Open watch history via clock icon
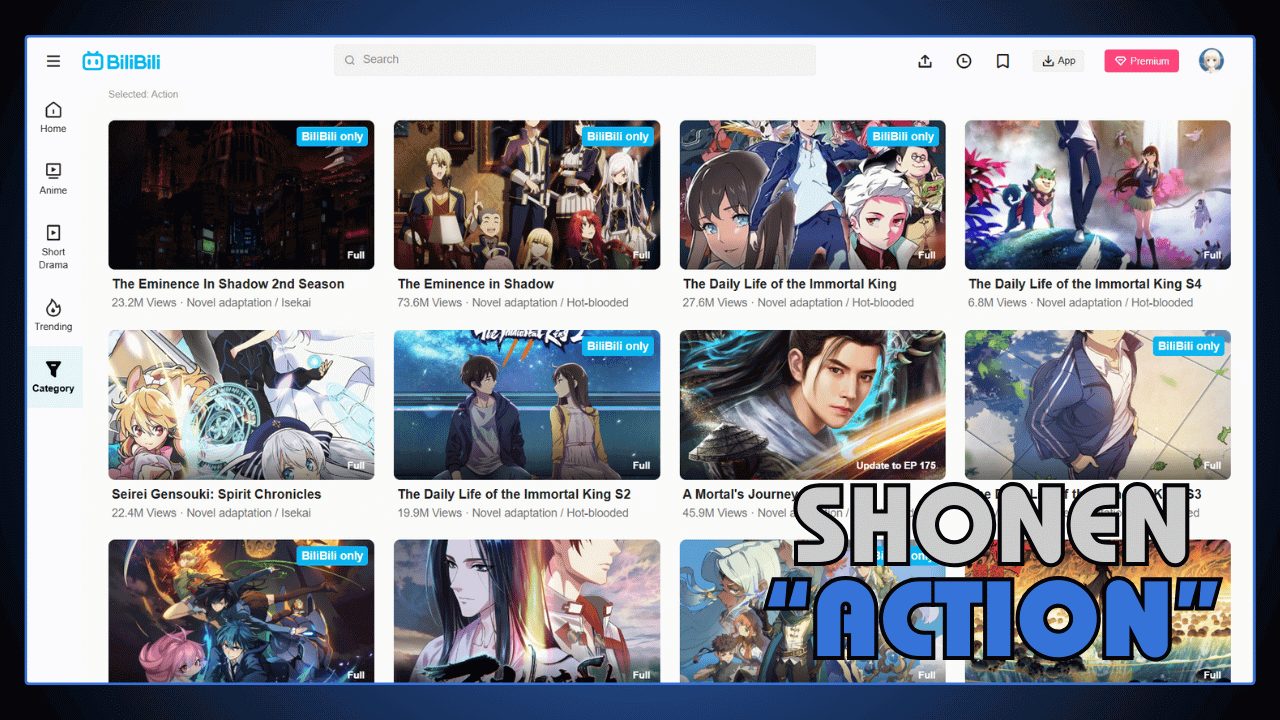Screen dimensions: 1280x720 tap(963, 60)
